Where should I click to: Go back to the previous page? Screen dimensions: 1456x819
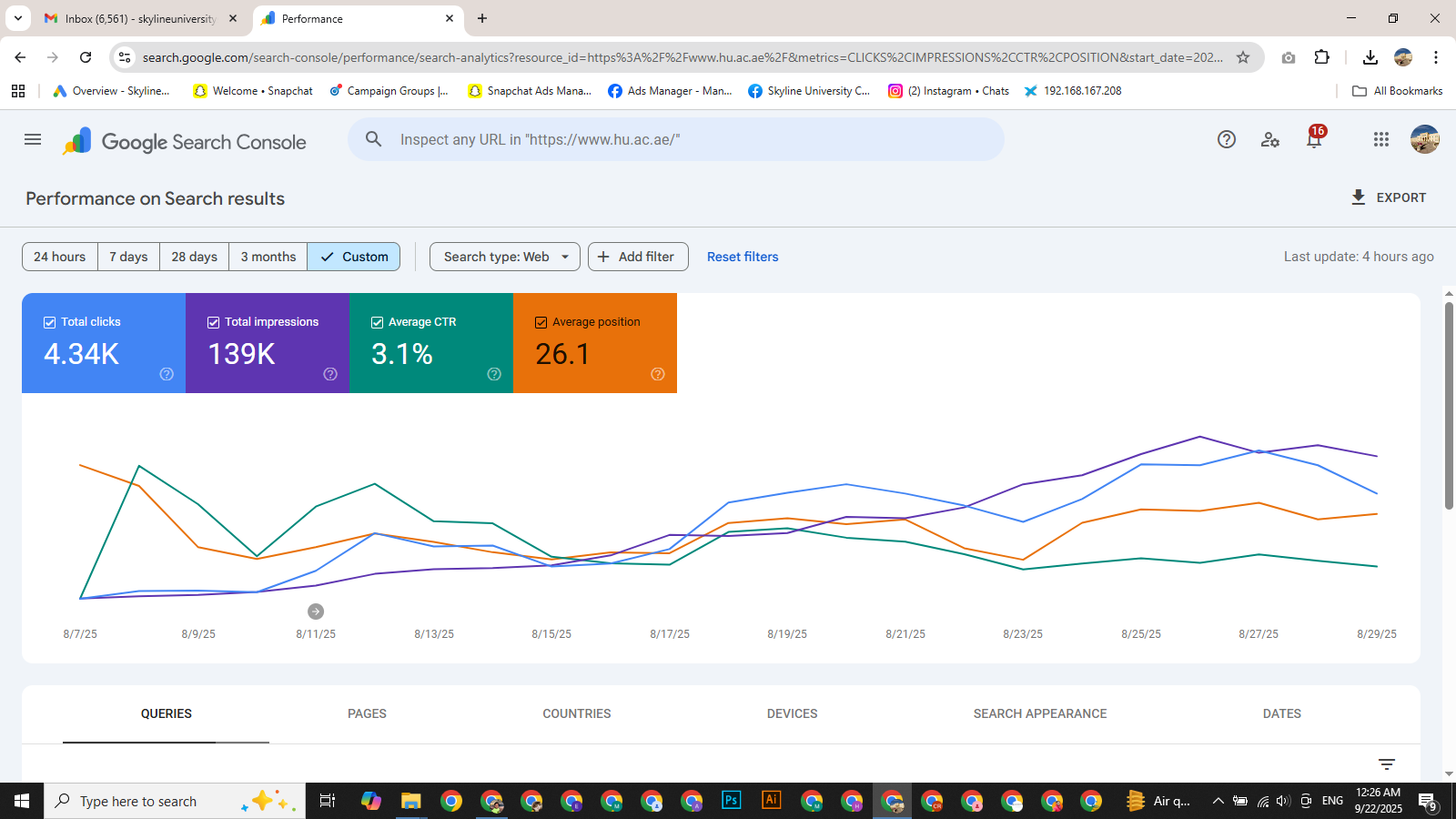20,57
